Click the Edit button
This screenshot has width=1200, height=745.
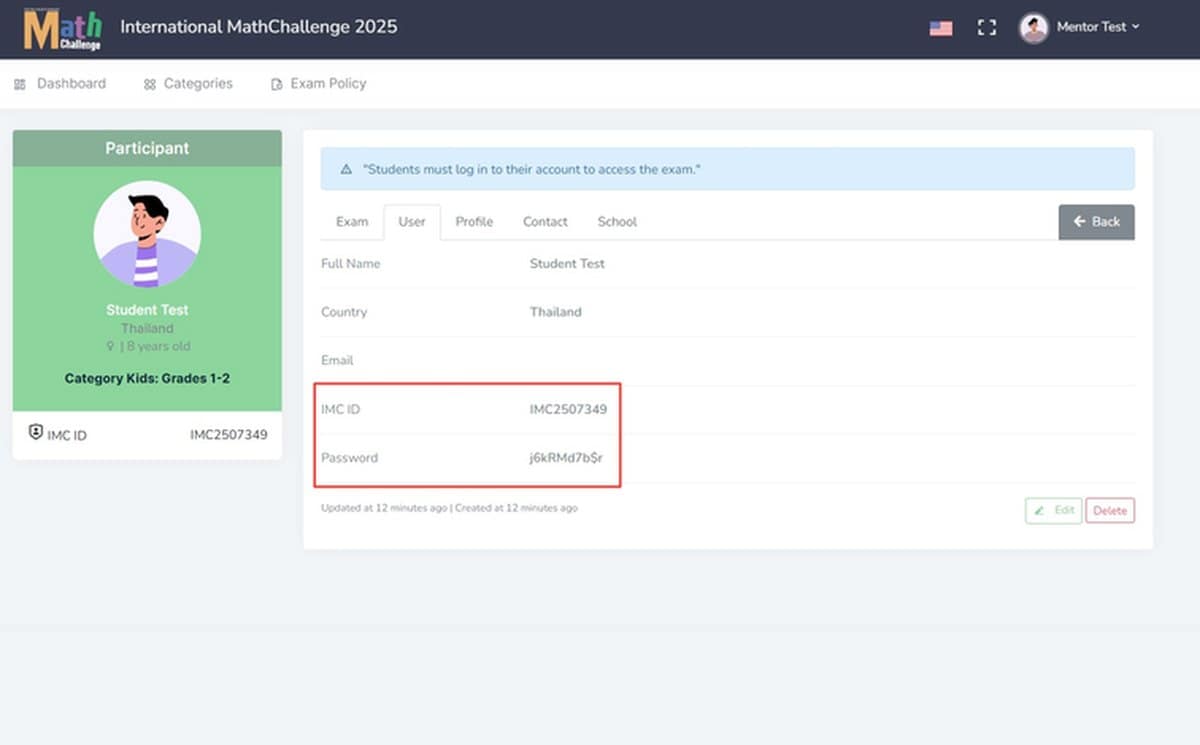[1053, 510]
